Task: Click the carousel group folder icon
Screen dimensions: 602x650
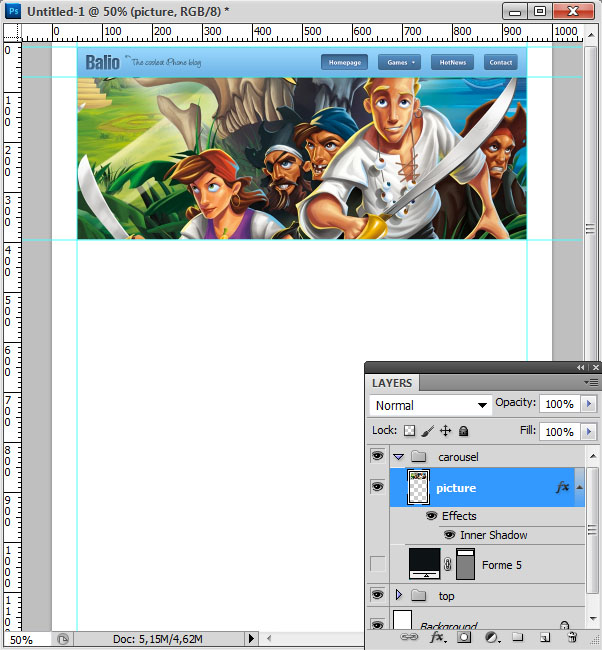Action: tap(419, 456)
